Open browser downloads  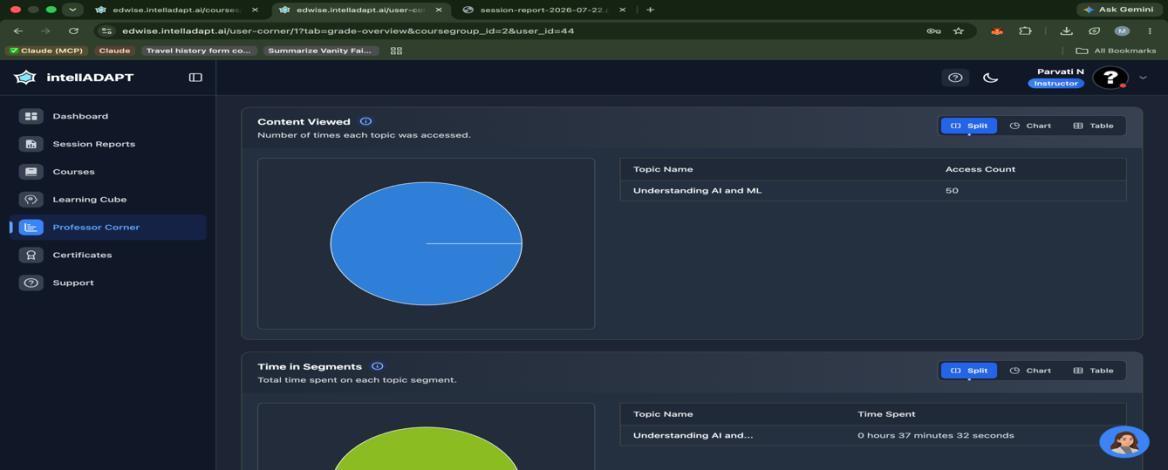1066,31
